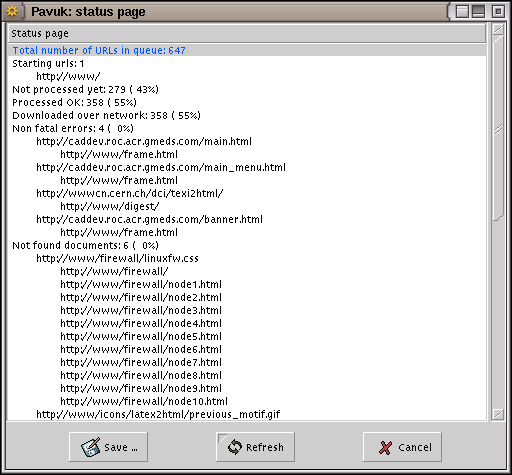Click the close square icon in title bar

tap(498, 12)
